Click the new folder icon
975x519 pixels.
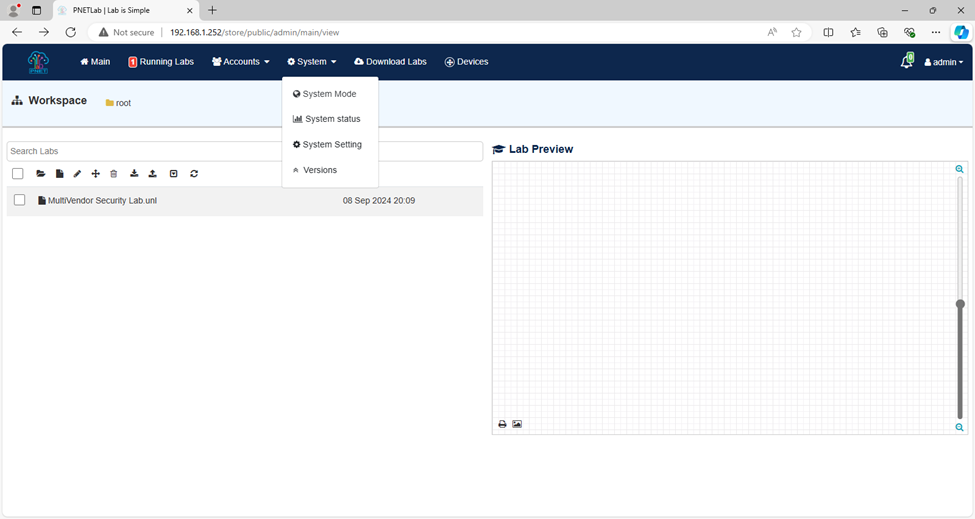pos(40,173)
